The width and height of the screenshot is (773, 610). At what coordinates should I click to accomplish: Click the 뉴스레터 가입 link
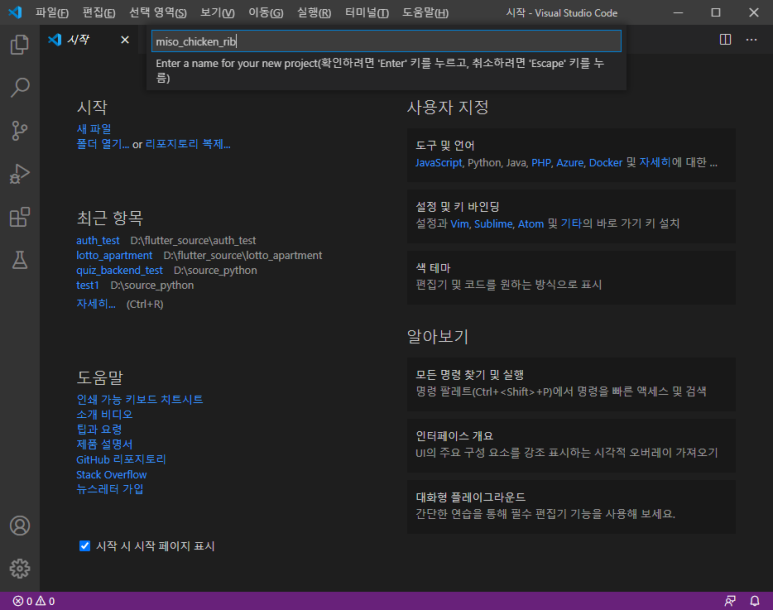coord(110,489)
